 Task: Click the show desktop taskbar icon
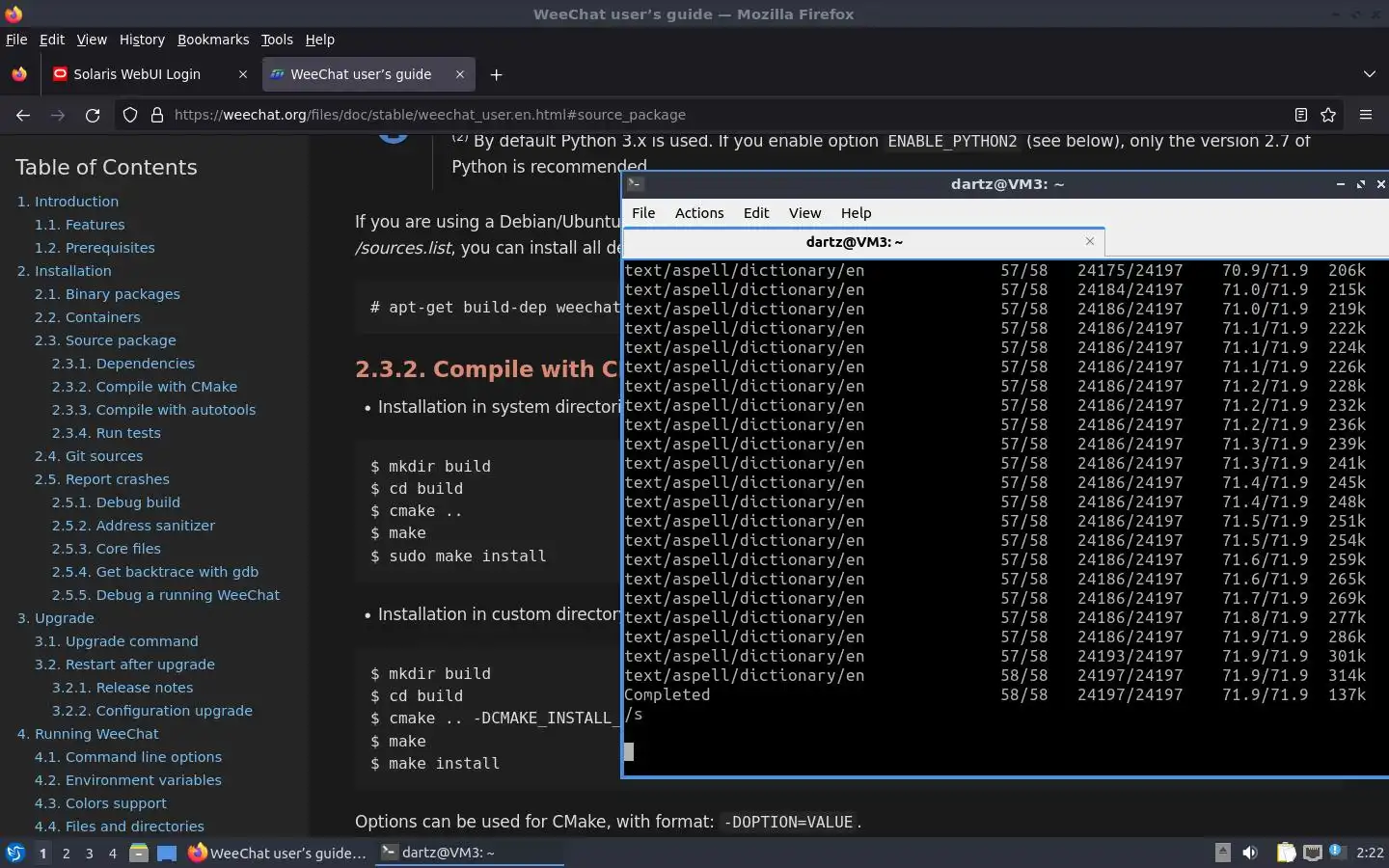[167, 853]
